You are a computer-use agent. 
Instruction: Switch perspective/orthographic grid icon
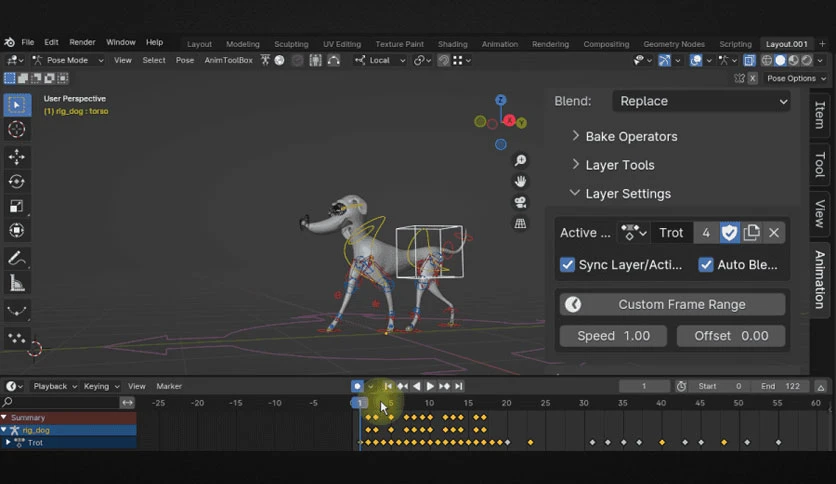click(520, 223)
